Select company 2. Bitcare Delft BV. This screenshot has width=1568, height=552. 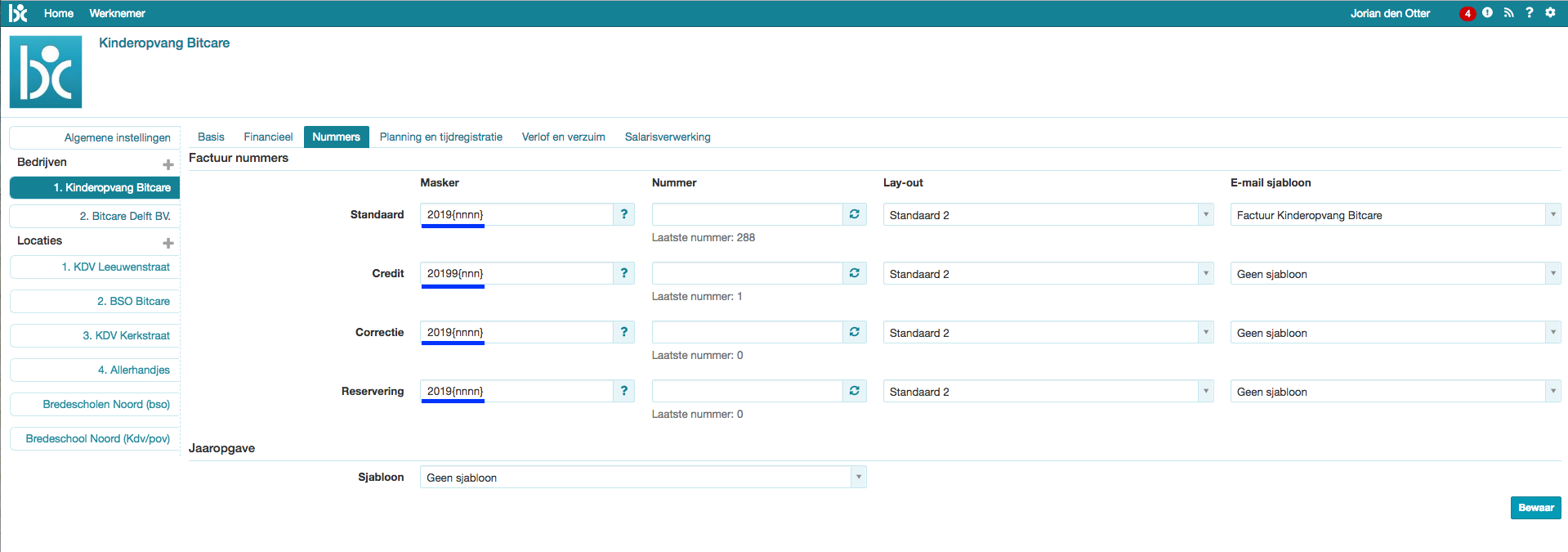95,216
